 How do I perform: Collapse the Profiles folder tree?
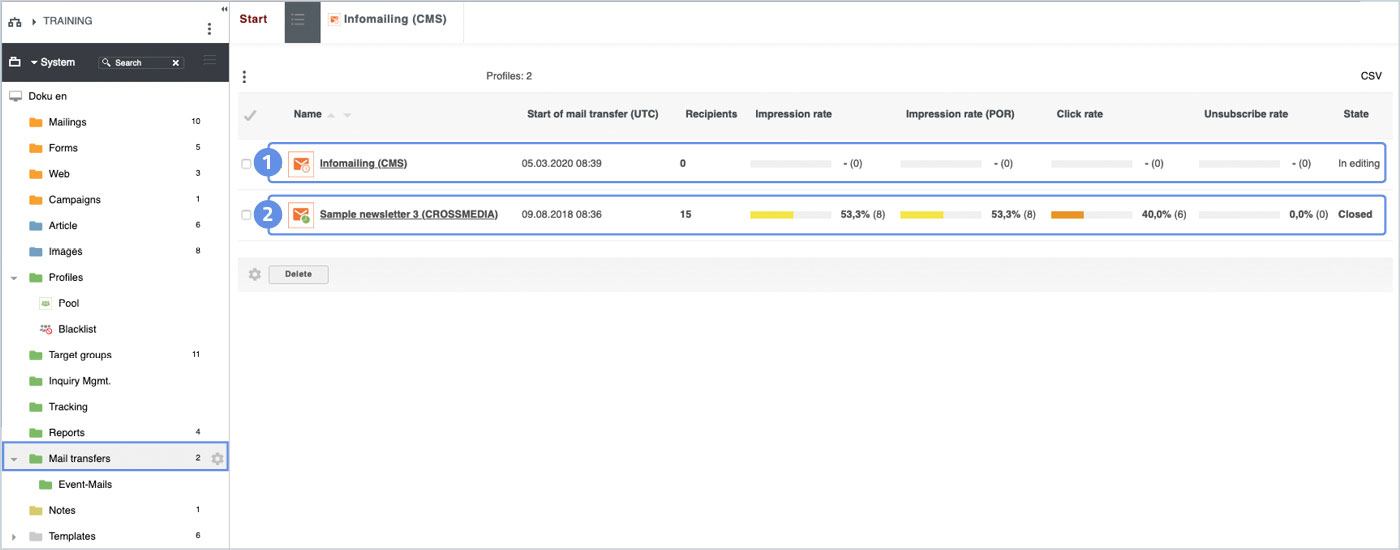14,278
